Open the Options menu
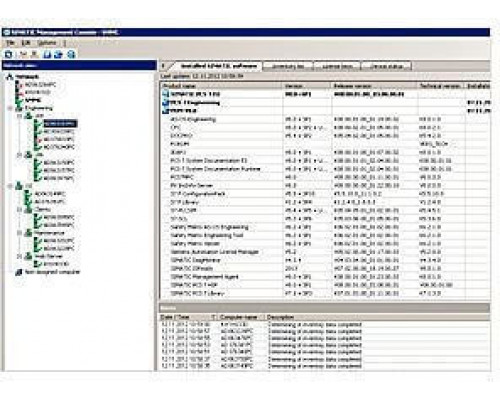 (47, 43)
